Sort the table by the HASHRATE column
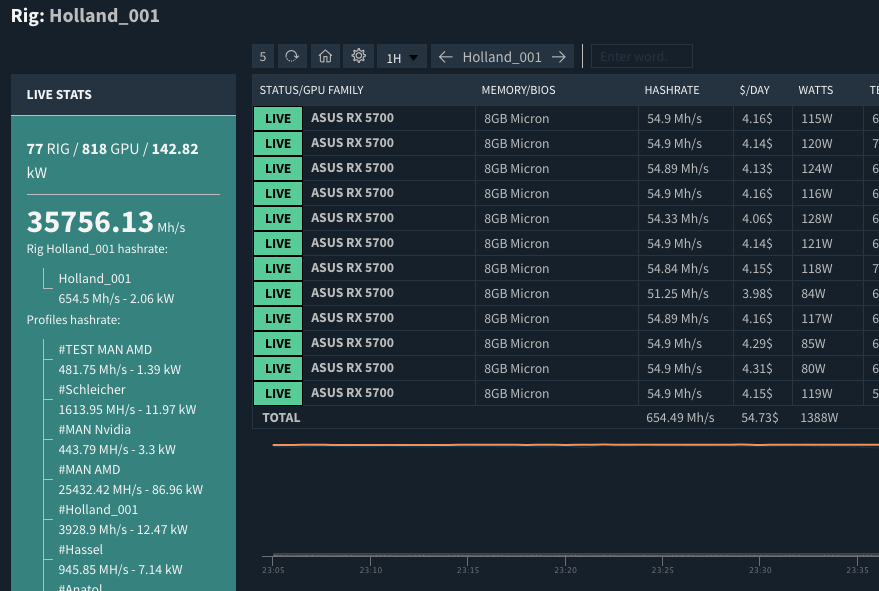 (671, 90)
